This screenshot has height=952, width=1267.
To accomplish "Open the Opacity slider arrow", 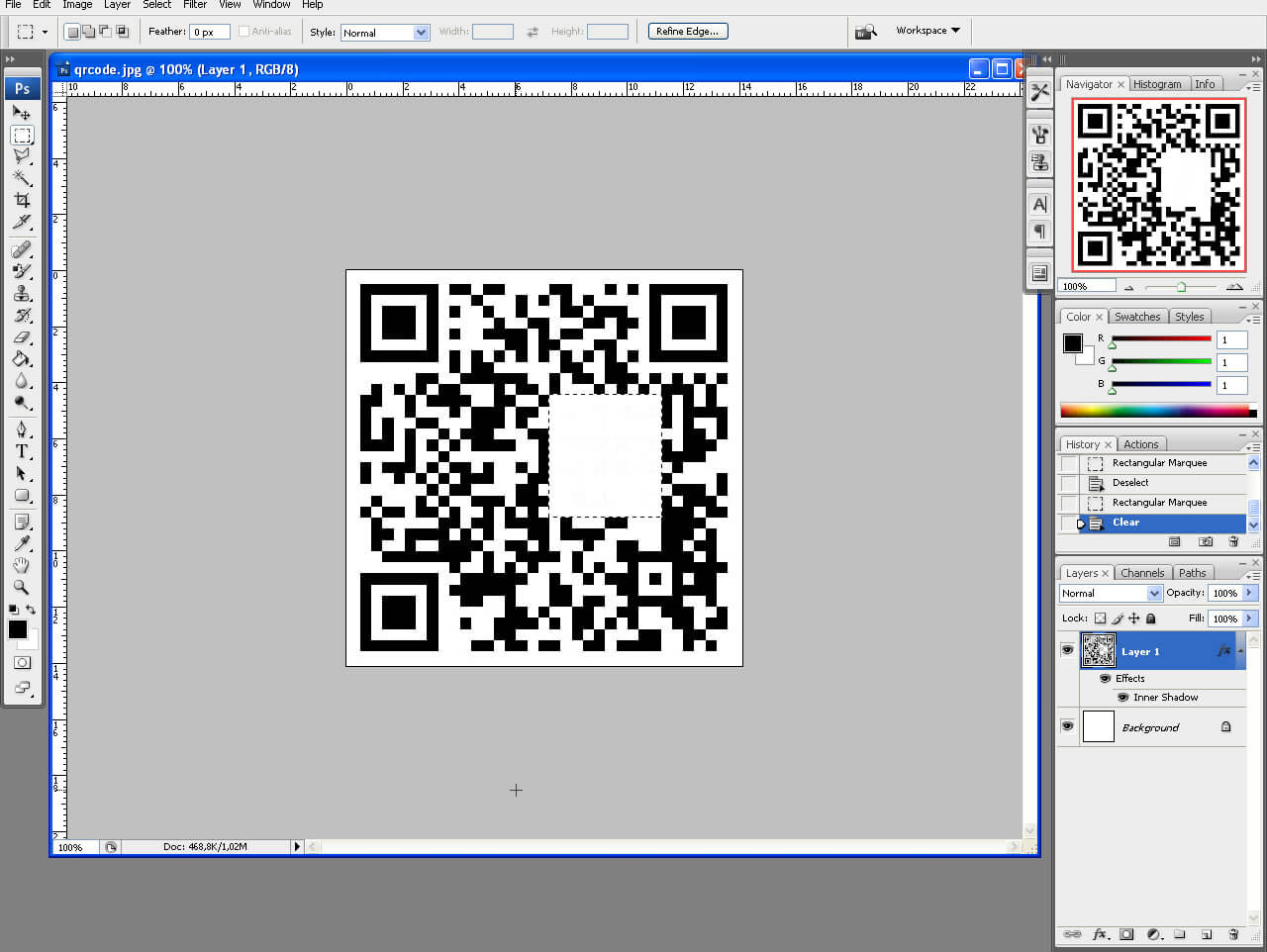I will point(1249,593).
